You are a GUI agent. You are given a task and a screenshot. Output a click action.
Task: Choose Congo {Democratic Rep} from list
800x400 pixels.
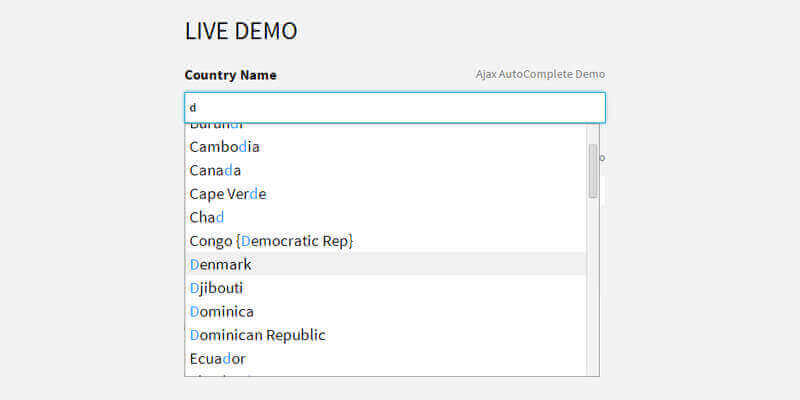271,241
